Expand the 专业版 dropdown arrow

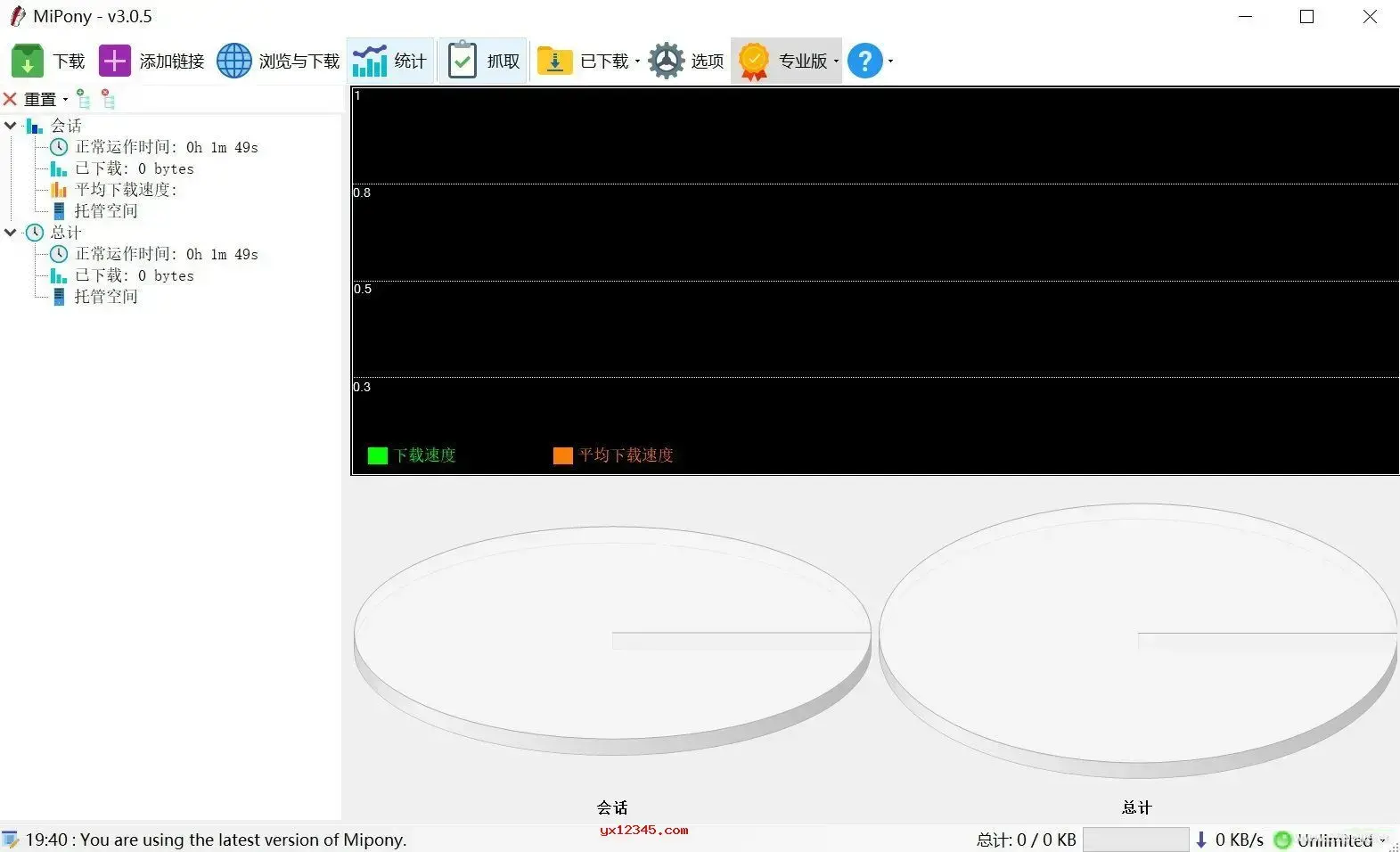836,61
